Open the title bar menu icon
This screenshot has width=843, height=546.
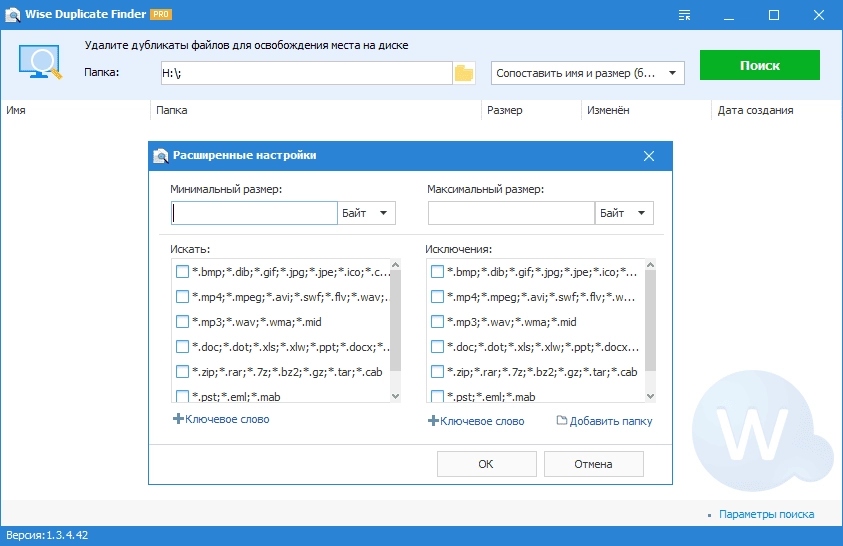pyautogui.click(x=684, y=15)
